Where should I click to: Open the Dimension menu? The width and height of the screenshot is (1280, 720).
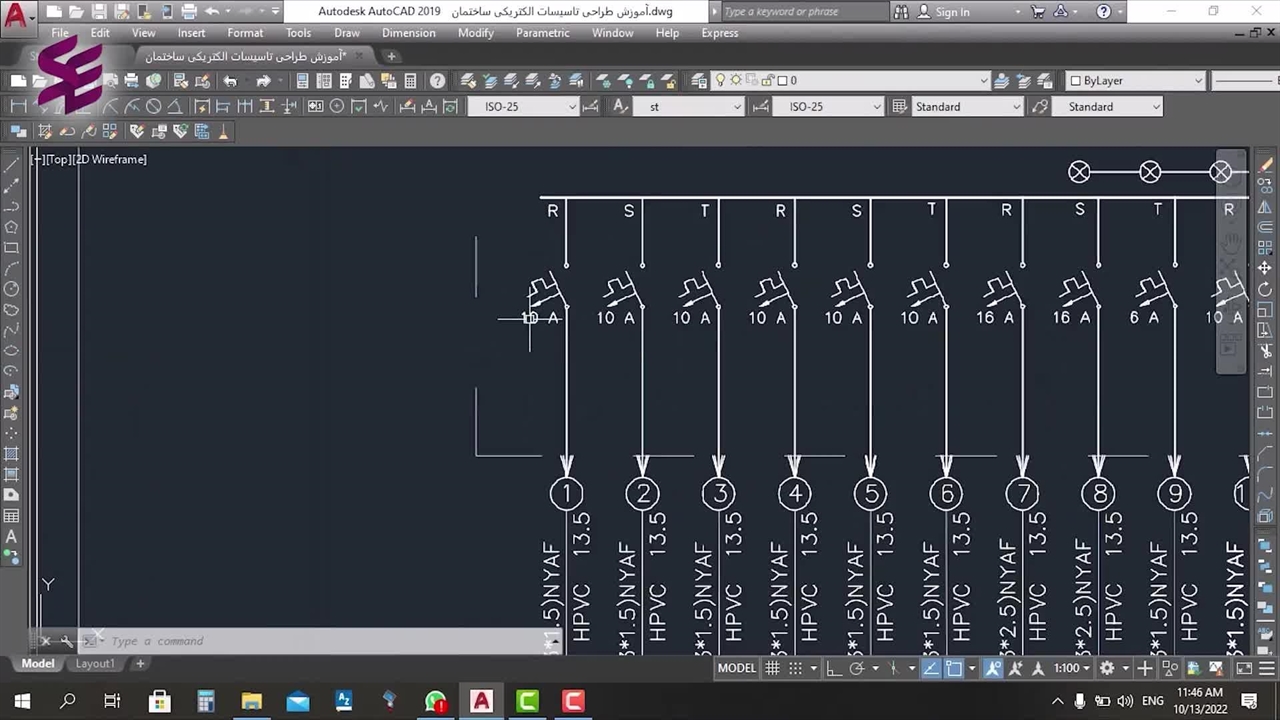tap(408, 33)
